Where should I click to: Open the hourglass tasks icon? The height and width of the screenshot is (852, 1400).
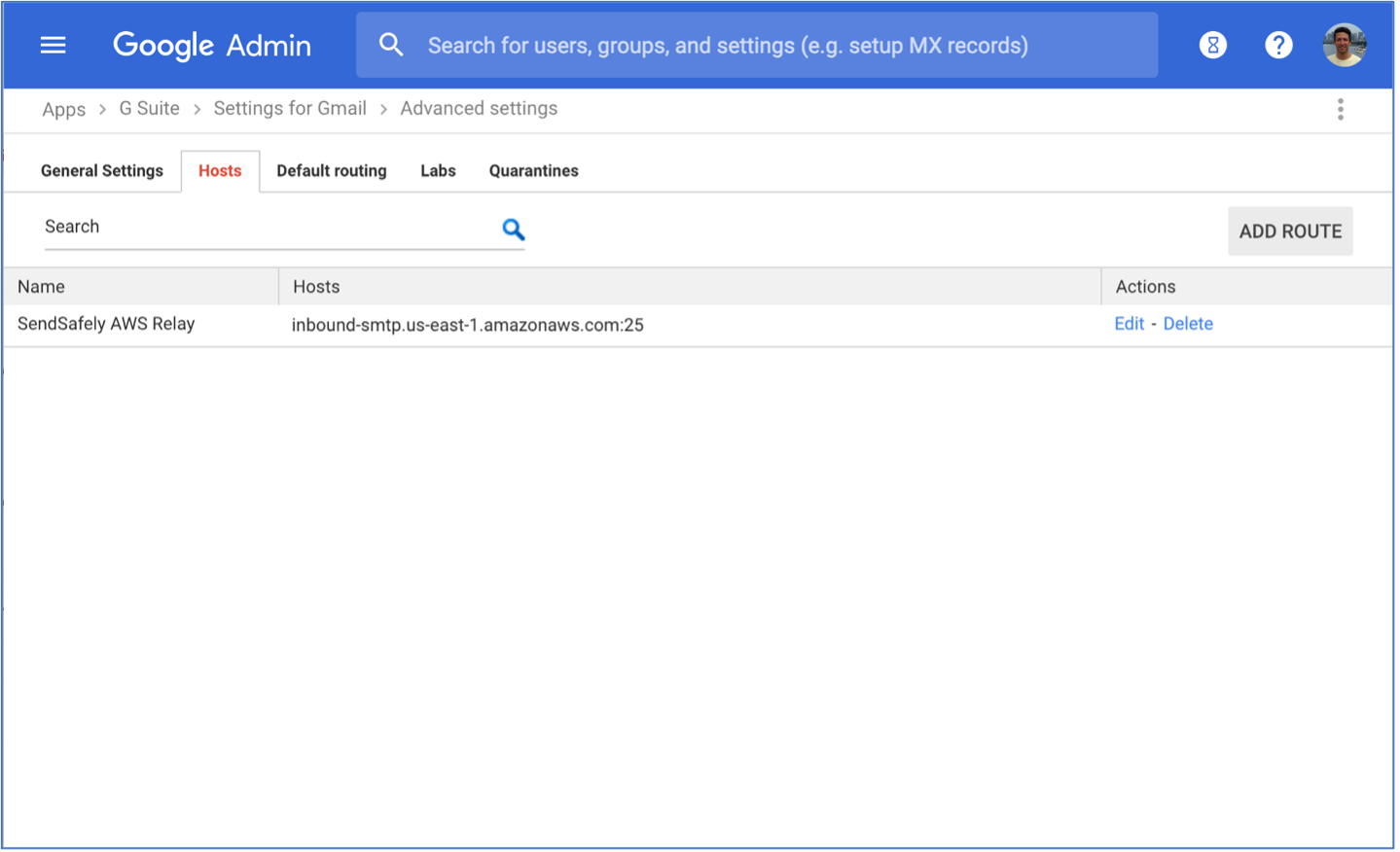(x=1213, y=45)
